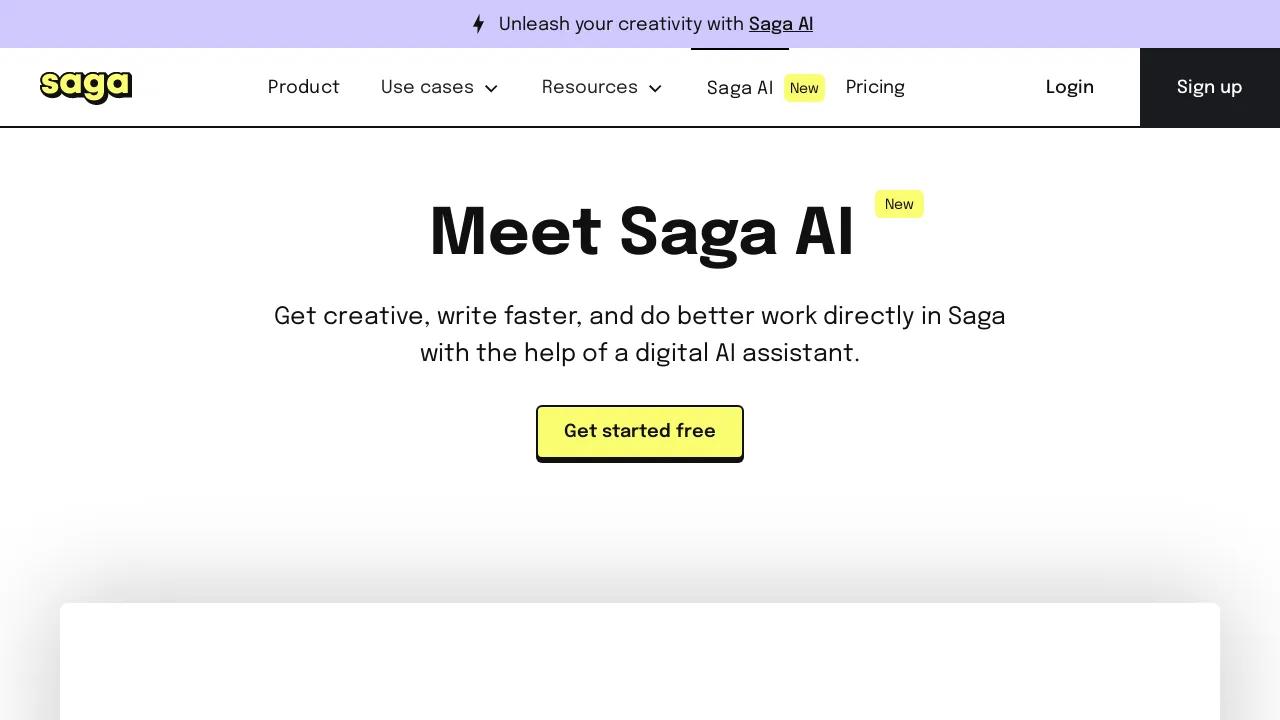Click the Use cases navigation label
This screenshot has height=720, width=1280.
click(427, 87)
